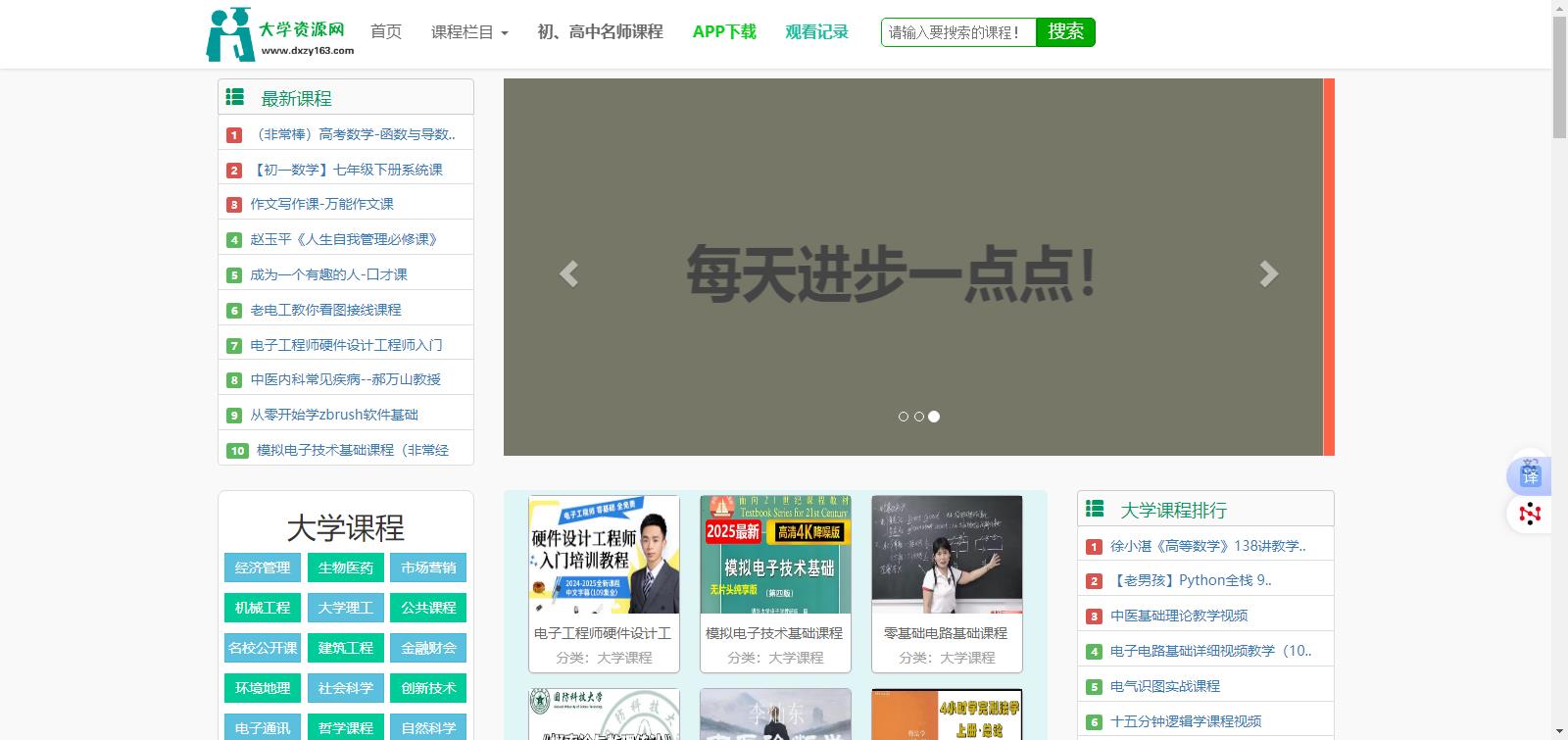Screen dimensions: 1568x740
Task: Open 作文写作课-万能作文课 link
Action: 322,204
